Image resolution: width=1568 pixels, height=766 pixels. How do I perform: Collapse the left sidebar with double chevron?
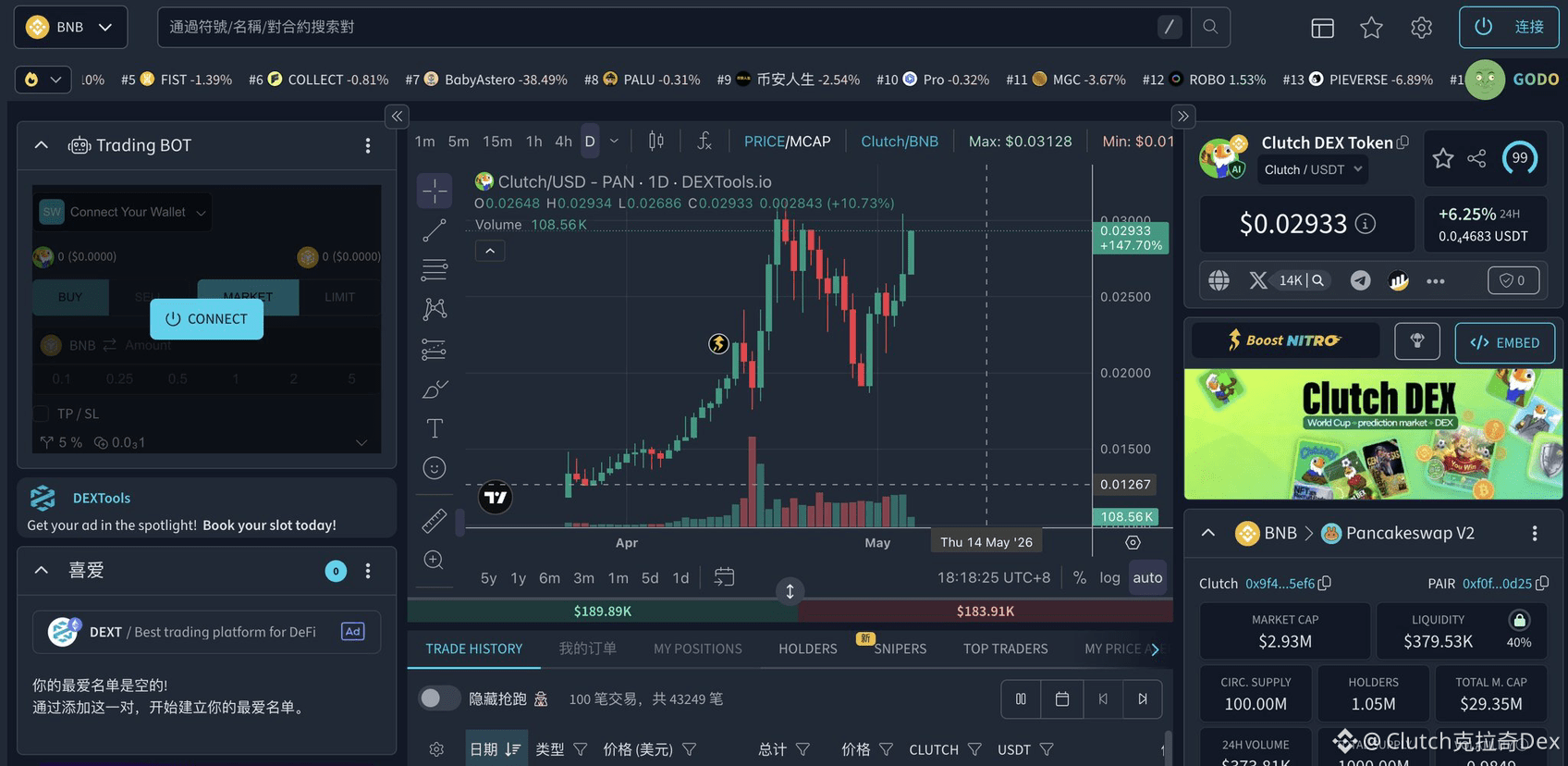click(397, 117)
